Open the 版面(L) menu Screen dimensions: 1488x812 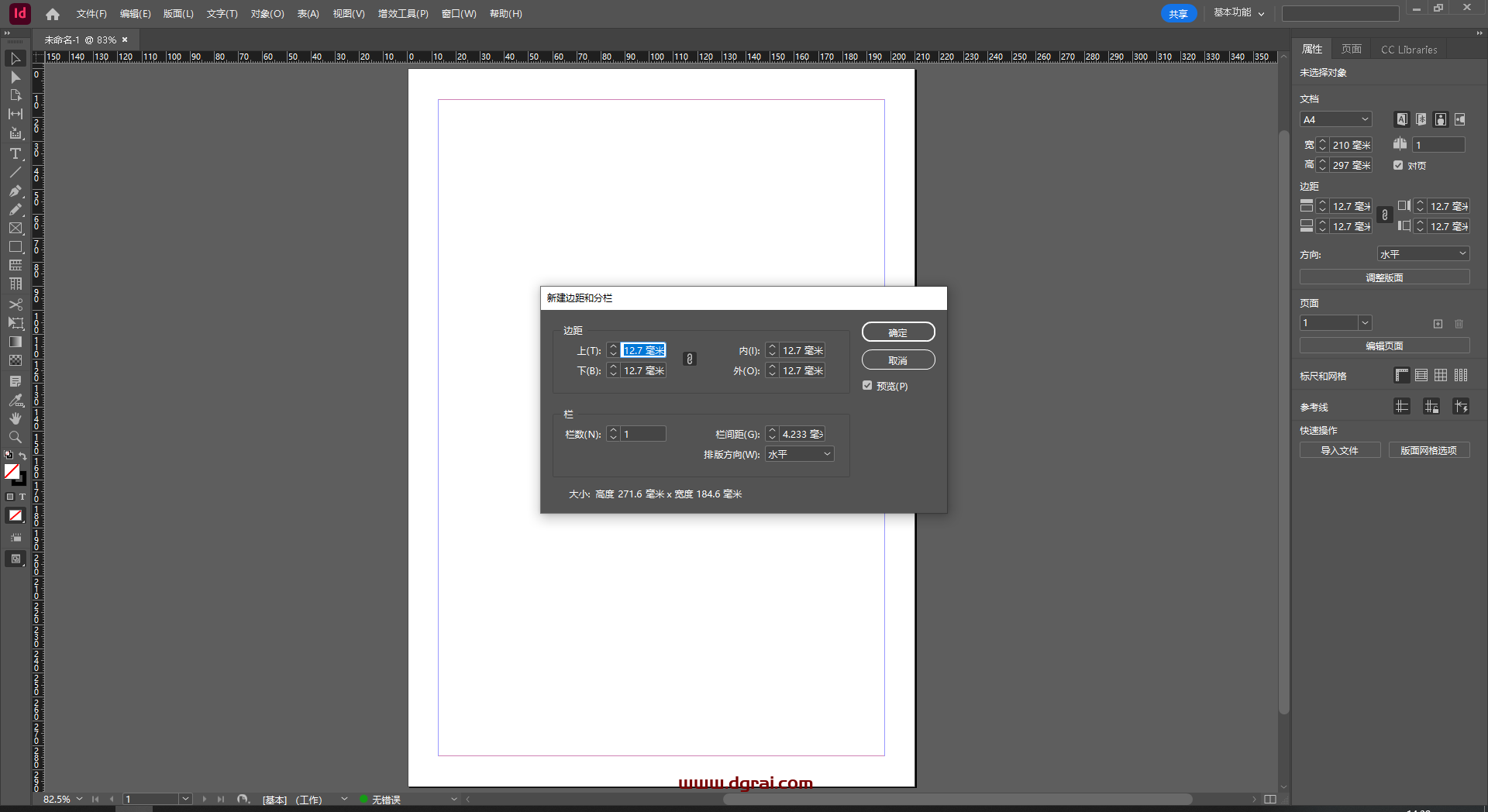point(178,14)
